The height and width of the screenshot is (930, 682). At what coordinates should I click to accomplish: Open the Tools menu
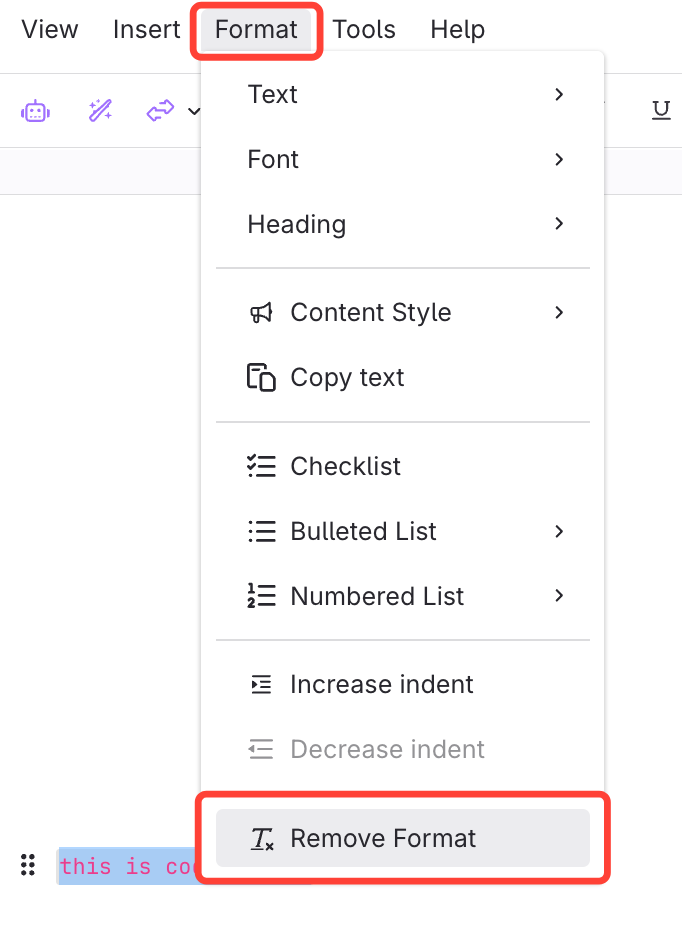(364, 30)
